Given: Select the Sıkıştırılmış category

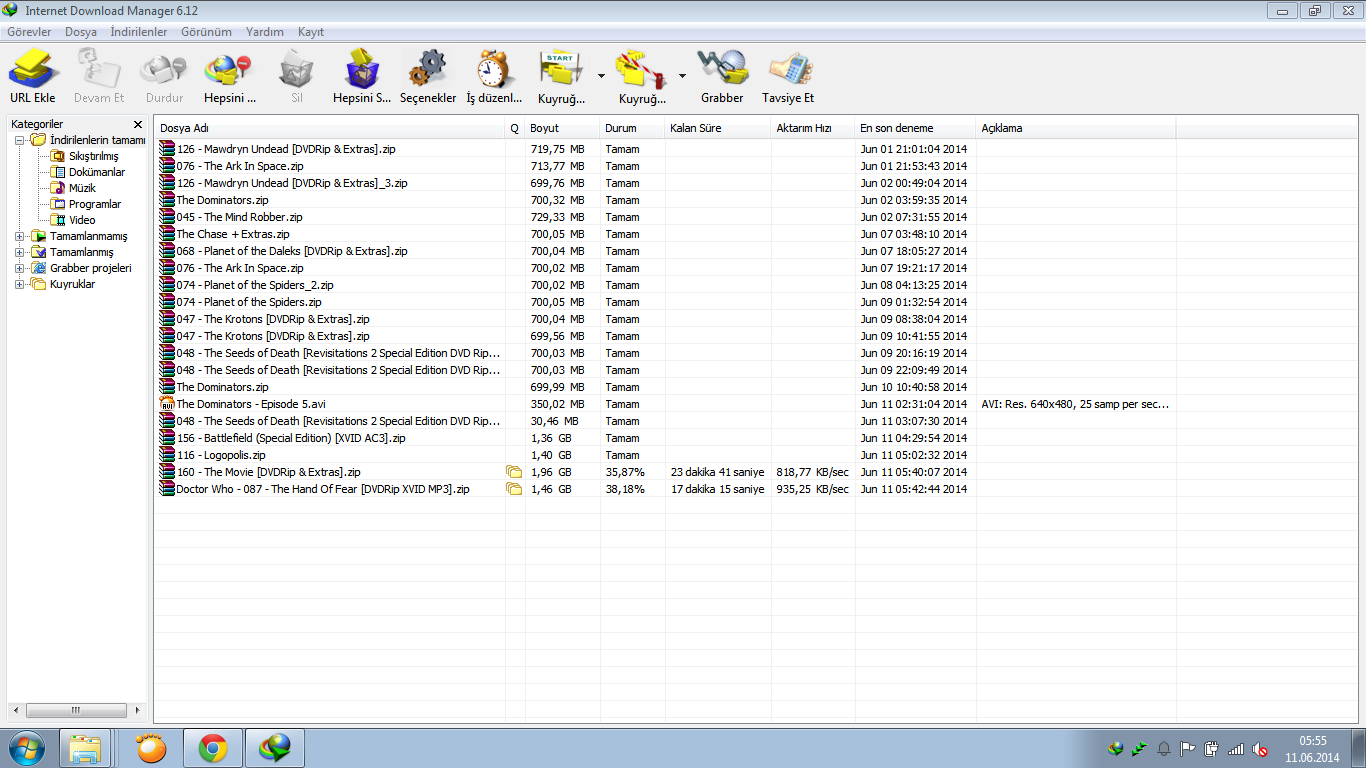Looking at the screenshot, I should point(93,156).
